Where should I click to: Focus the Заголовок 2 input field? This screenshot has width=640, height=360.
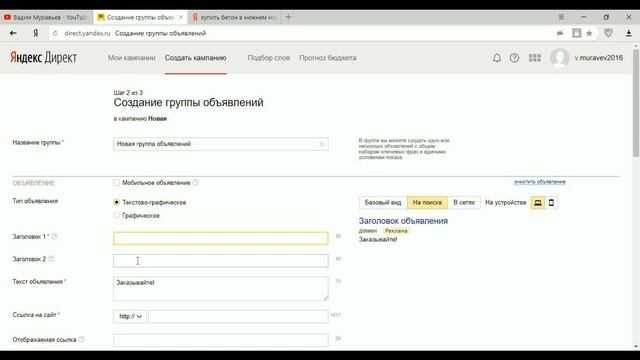click(x=221, y=261)
